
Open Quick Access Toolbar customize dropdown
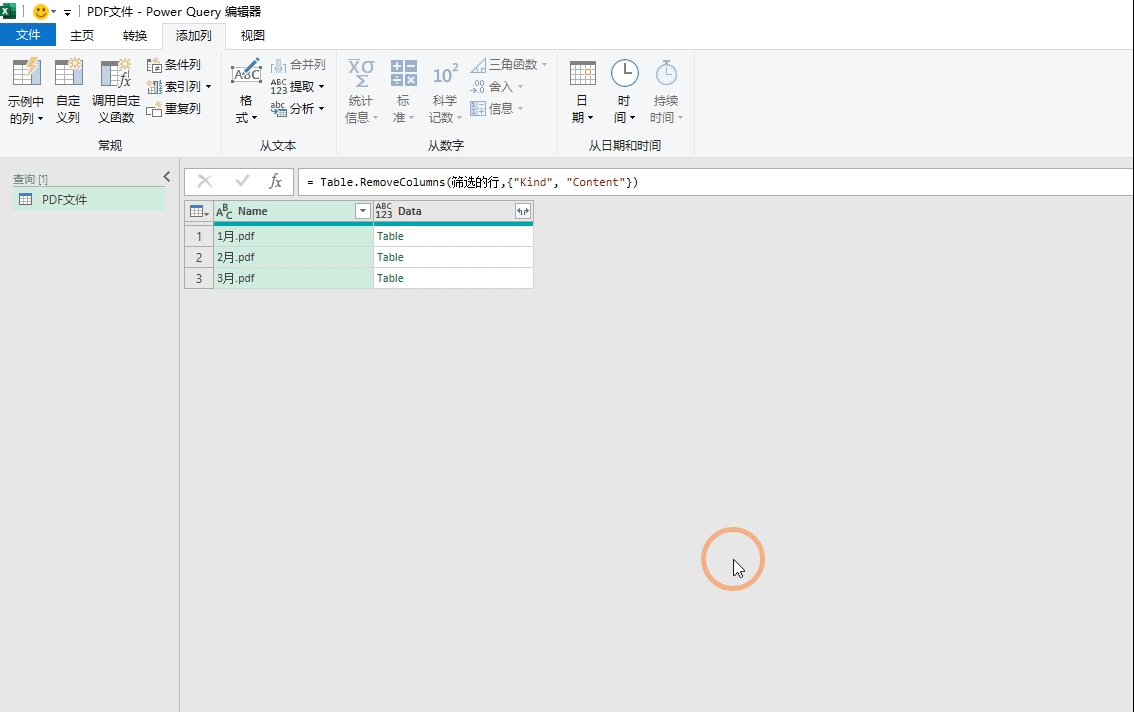point(67,12)
